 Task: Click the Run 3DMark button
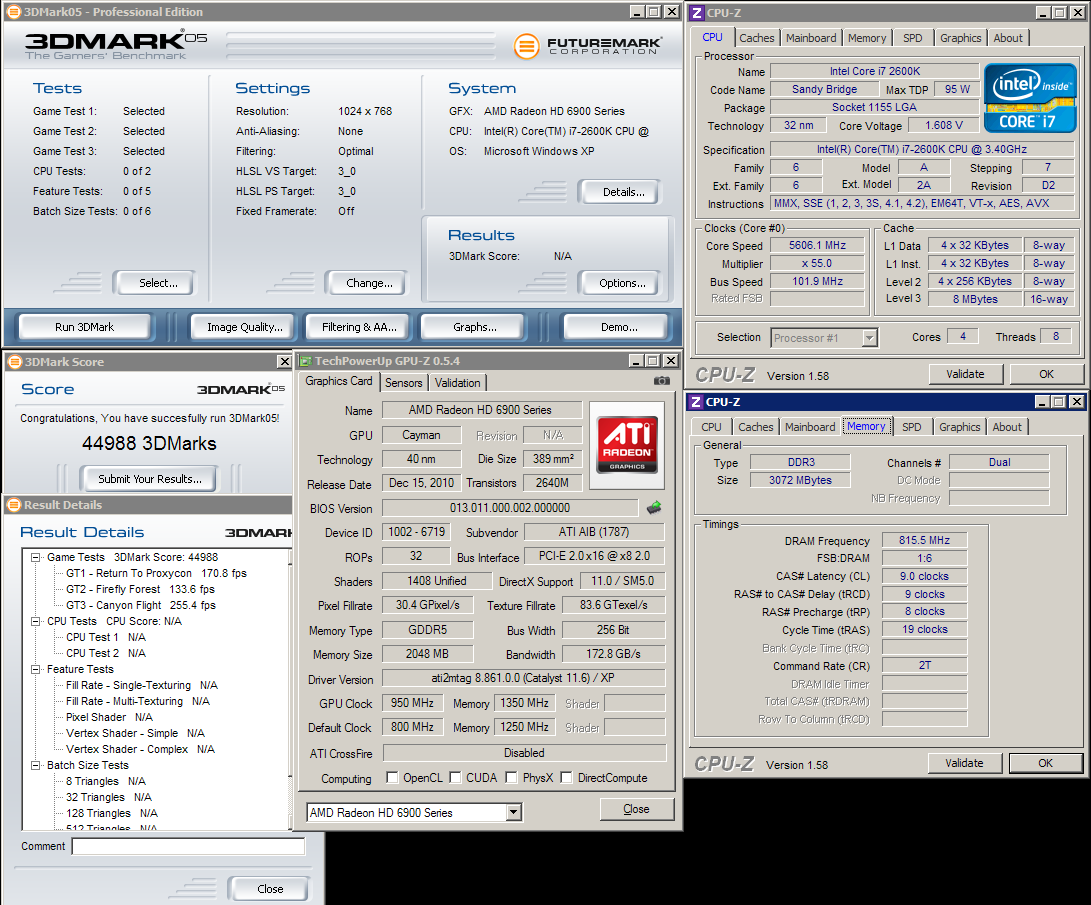(84, 327)
